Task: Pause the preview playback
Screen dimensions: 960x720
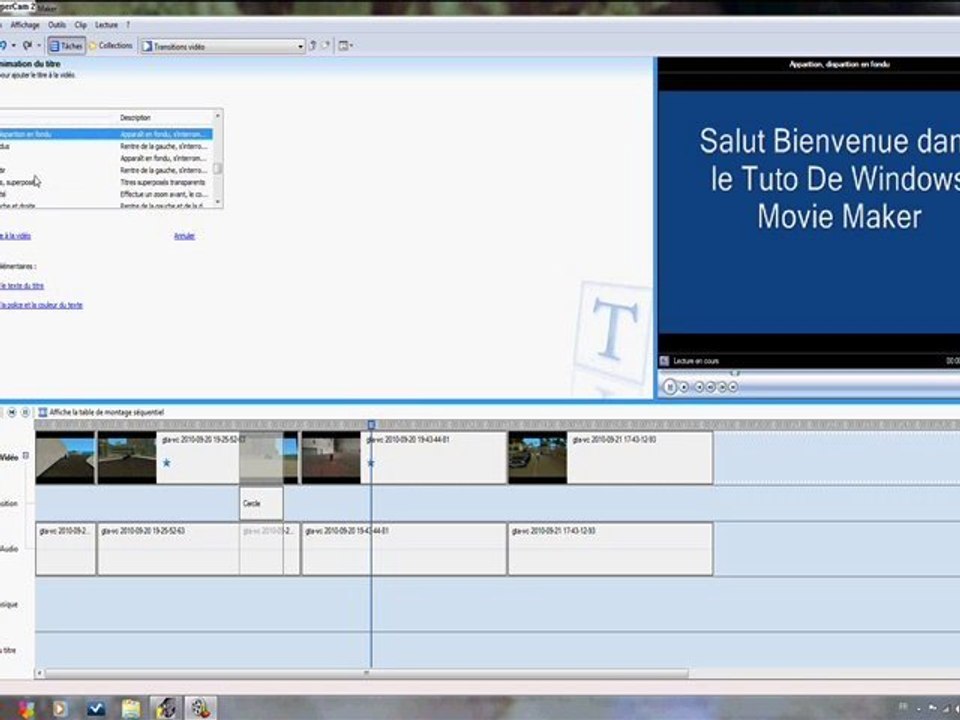Action: 670,387
